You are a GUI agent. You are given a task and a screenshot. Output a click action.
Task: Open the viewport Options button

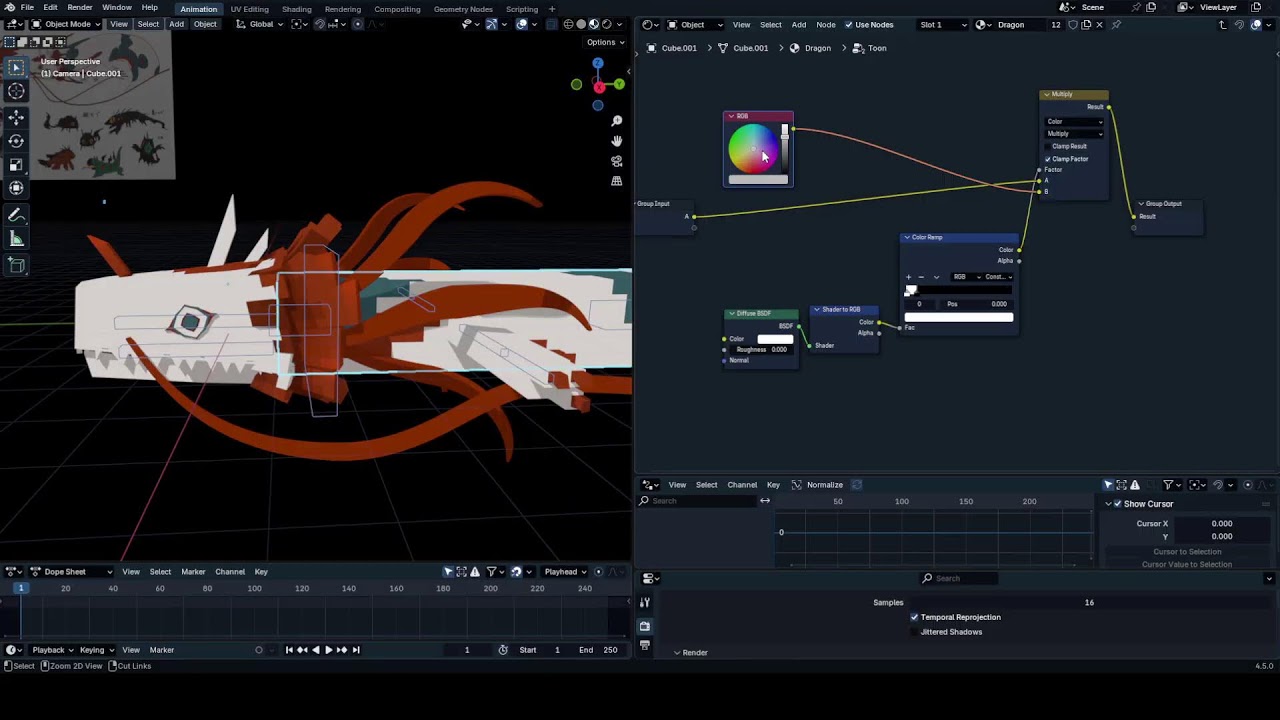click(x=605, y=42)
